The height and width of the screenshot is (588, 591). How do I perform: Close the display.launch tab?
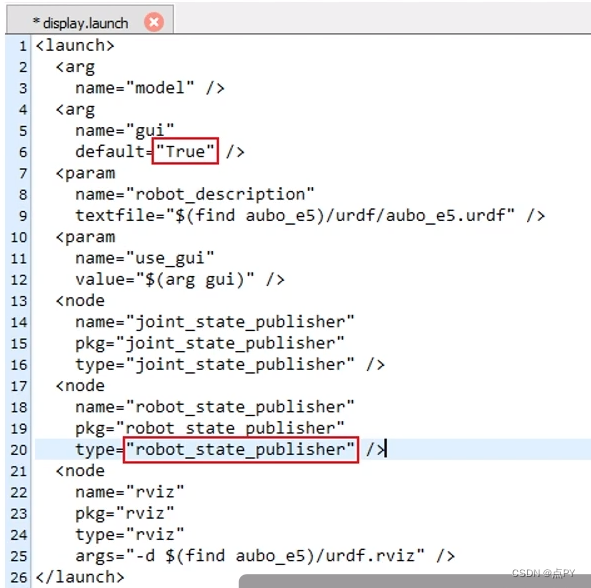154,22
